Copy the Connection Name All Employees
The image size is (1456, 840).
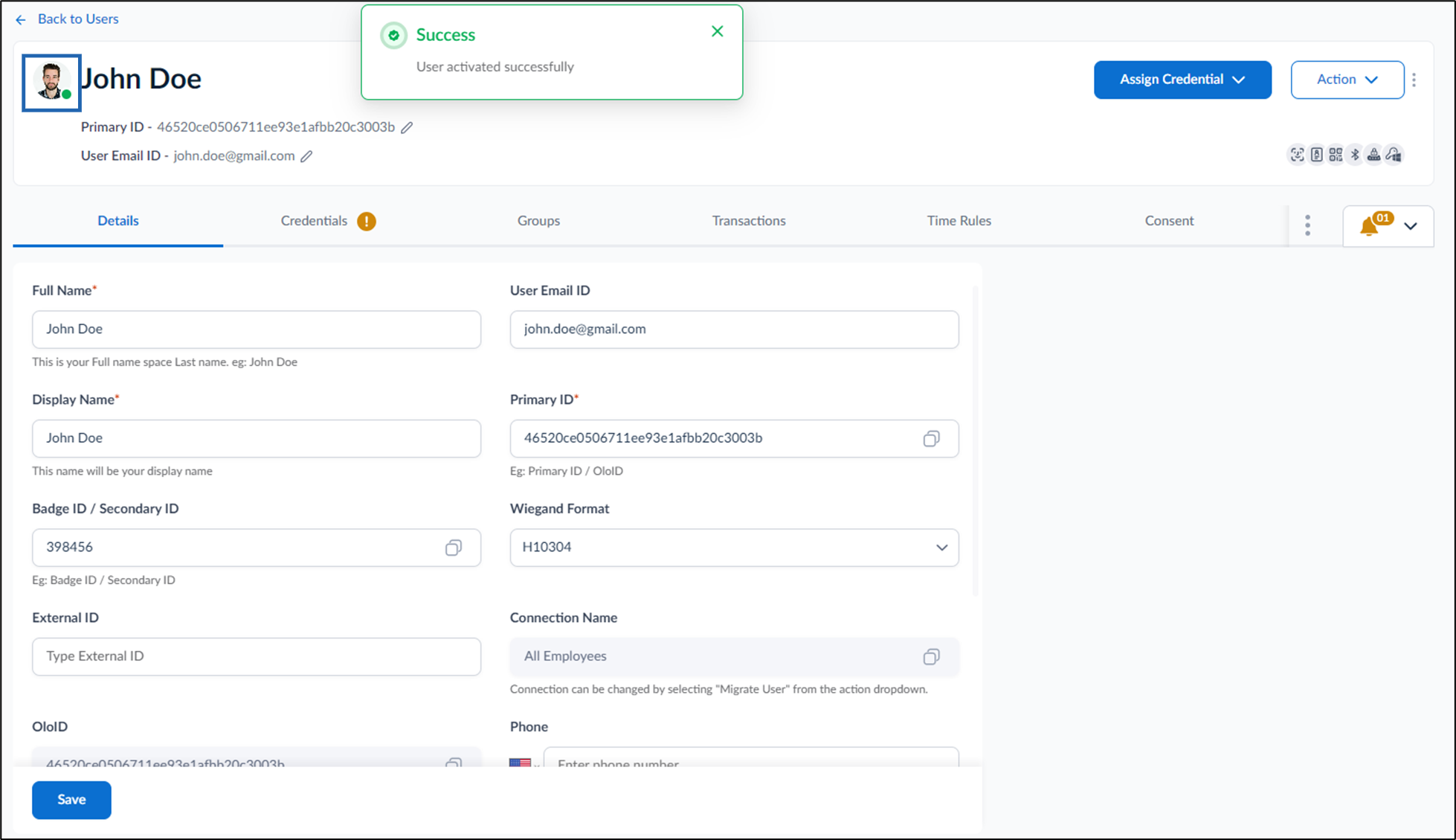coord(931,656)
